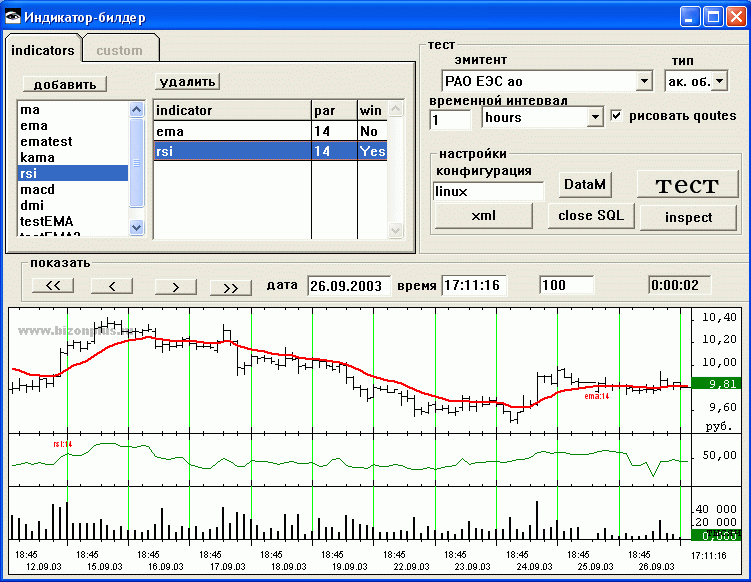751x582 pixels.
Task: Select macd in the indicator list
Action: 37,190
